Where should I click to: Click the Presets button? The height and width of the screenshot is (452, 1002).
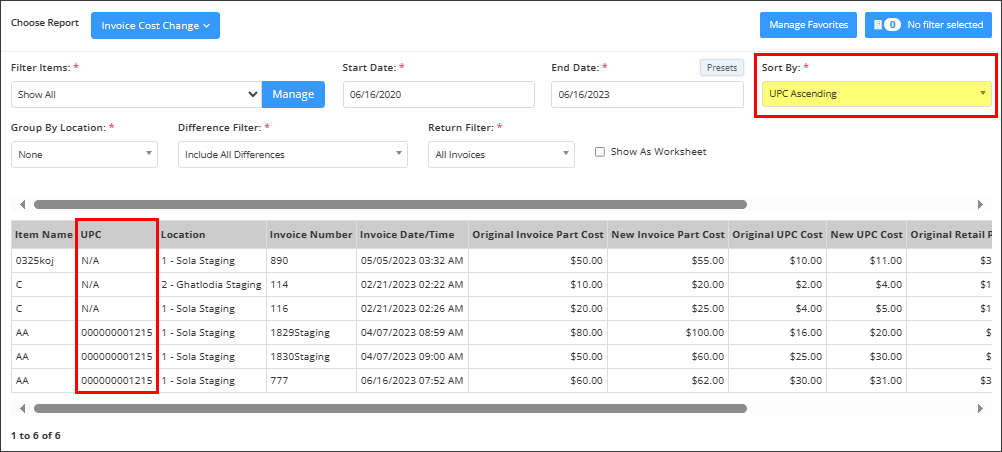pyautogui.click(x=721, y=68)
